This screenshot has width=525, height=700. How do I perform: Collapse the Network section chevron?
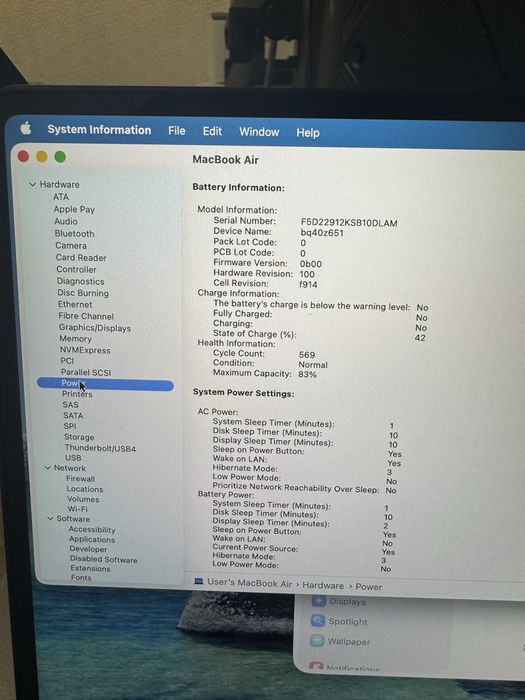(47, 468)
